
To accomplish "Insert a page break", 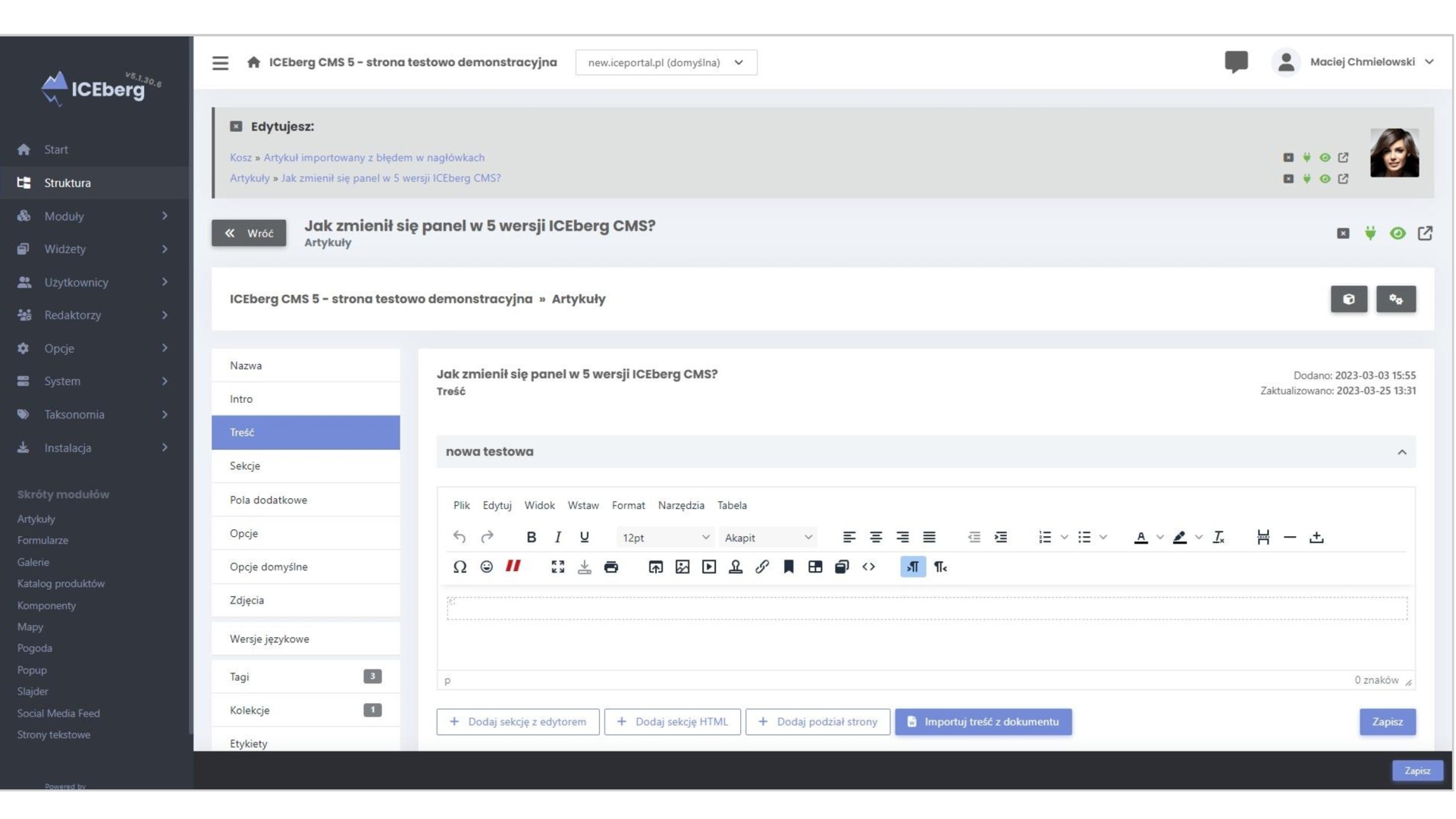I will tap(1263, 537).
